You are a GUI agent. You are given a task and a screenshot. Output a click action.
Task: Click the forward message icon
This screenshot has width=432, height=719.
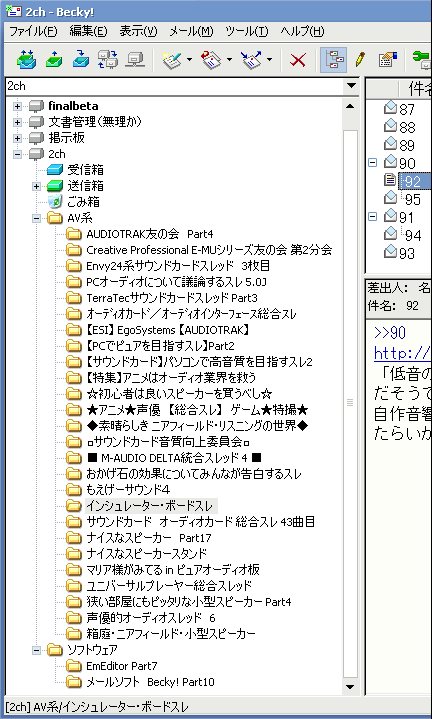[x=251, y=60]
